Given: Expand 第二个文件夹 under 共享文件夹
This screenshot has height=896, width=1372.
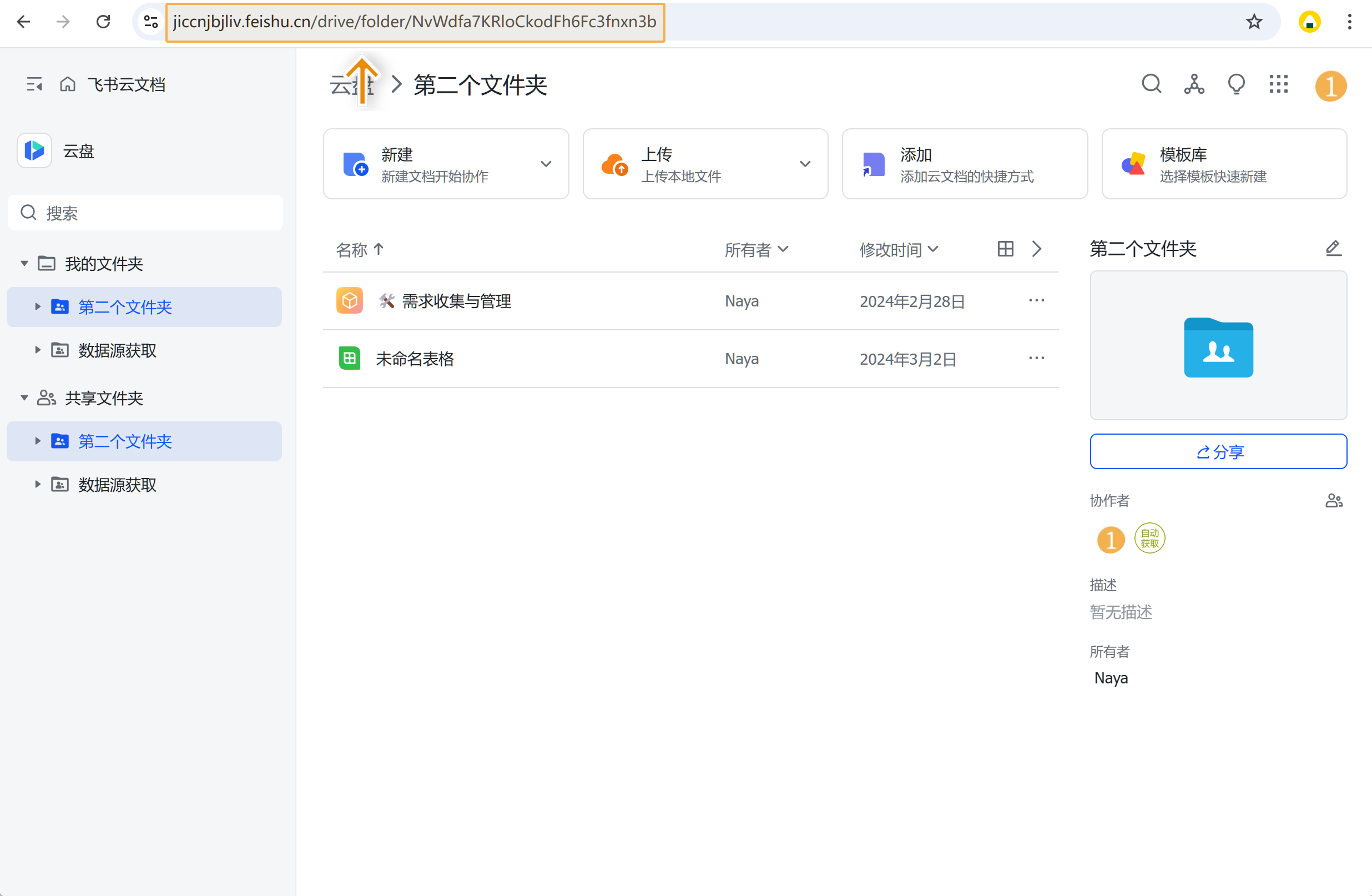Looking at the screenshot, I should (38, 440).
